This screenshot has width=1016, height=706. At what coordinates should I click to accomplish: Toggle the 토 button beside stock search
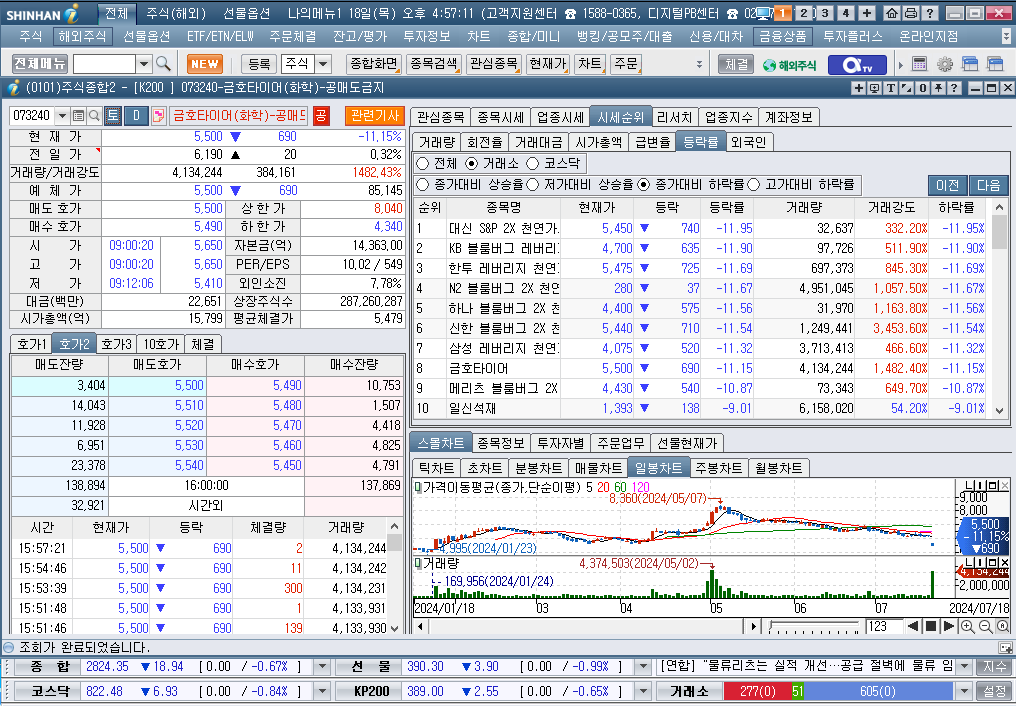tap(113, 116)
